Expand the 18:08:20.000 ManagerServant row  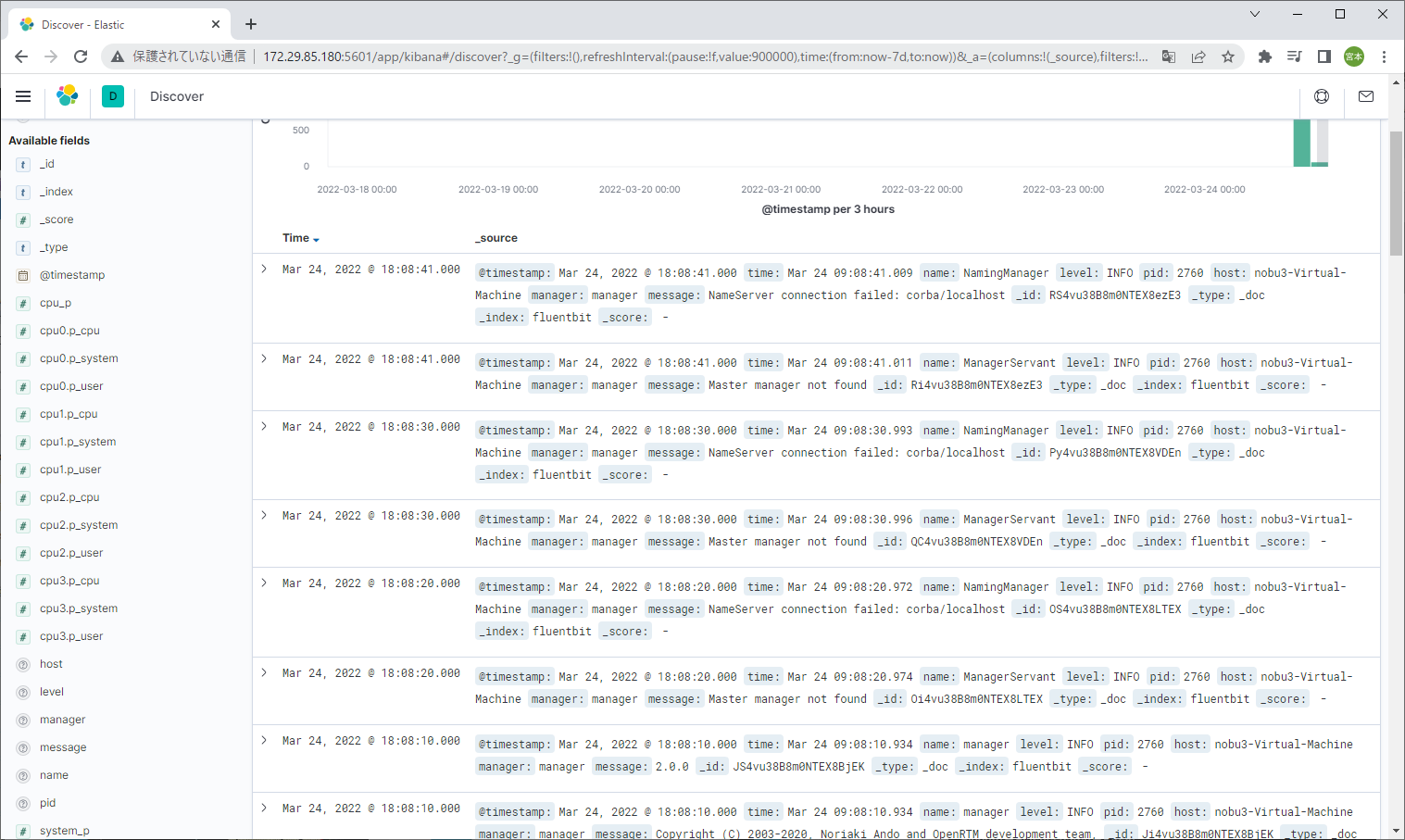pos(264,673)
